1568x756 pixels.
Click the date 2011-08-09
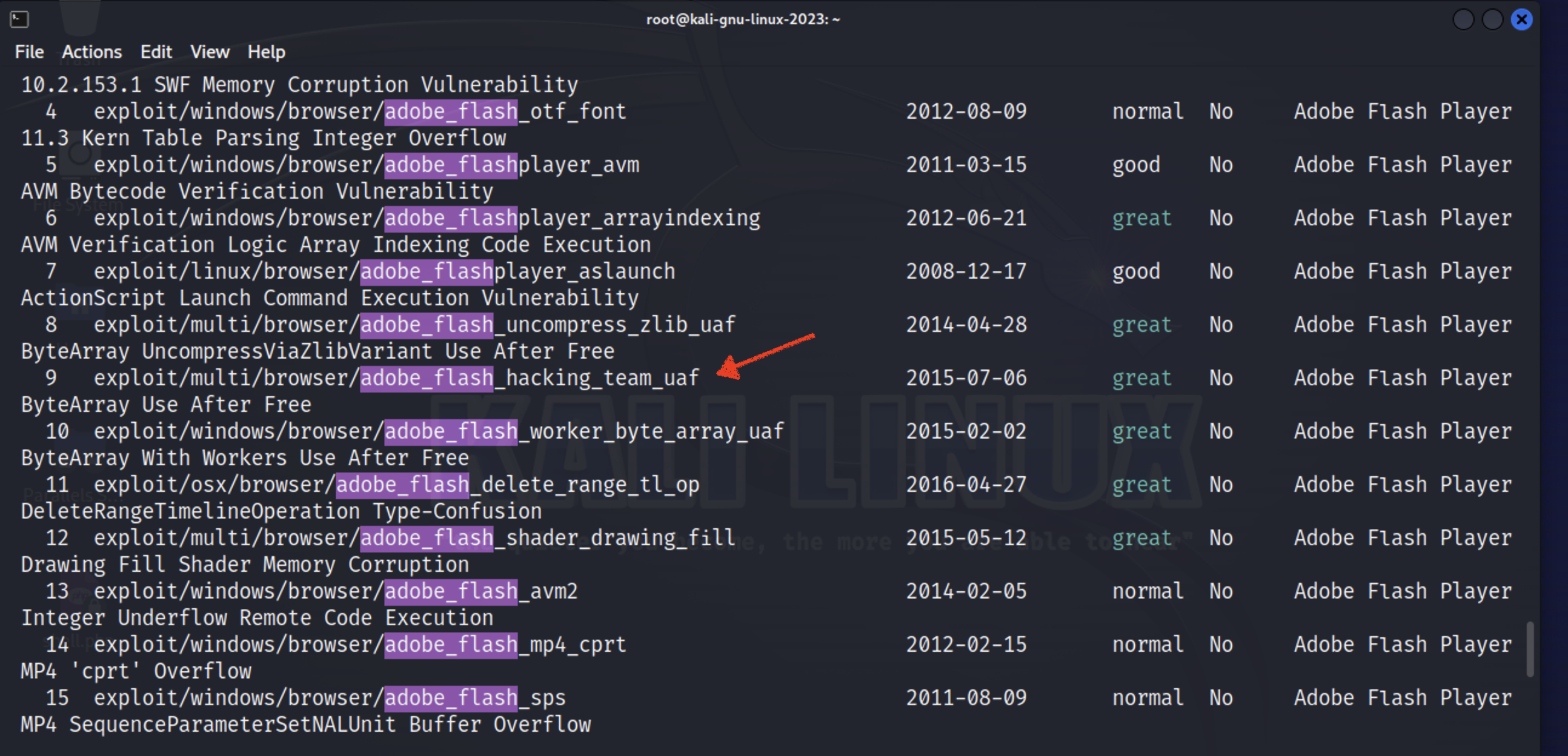pos(966,698)
